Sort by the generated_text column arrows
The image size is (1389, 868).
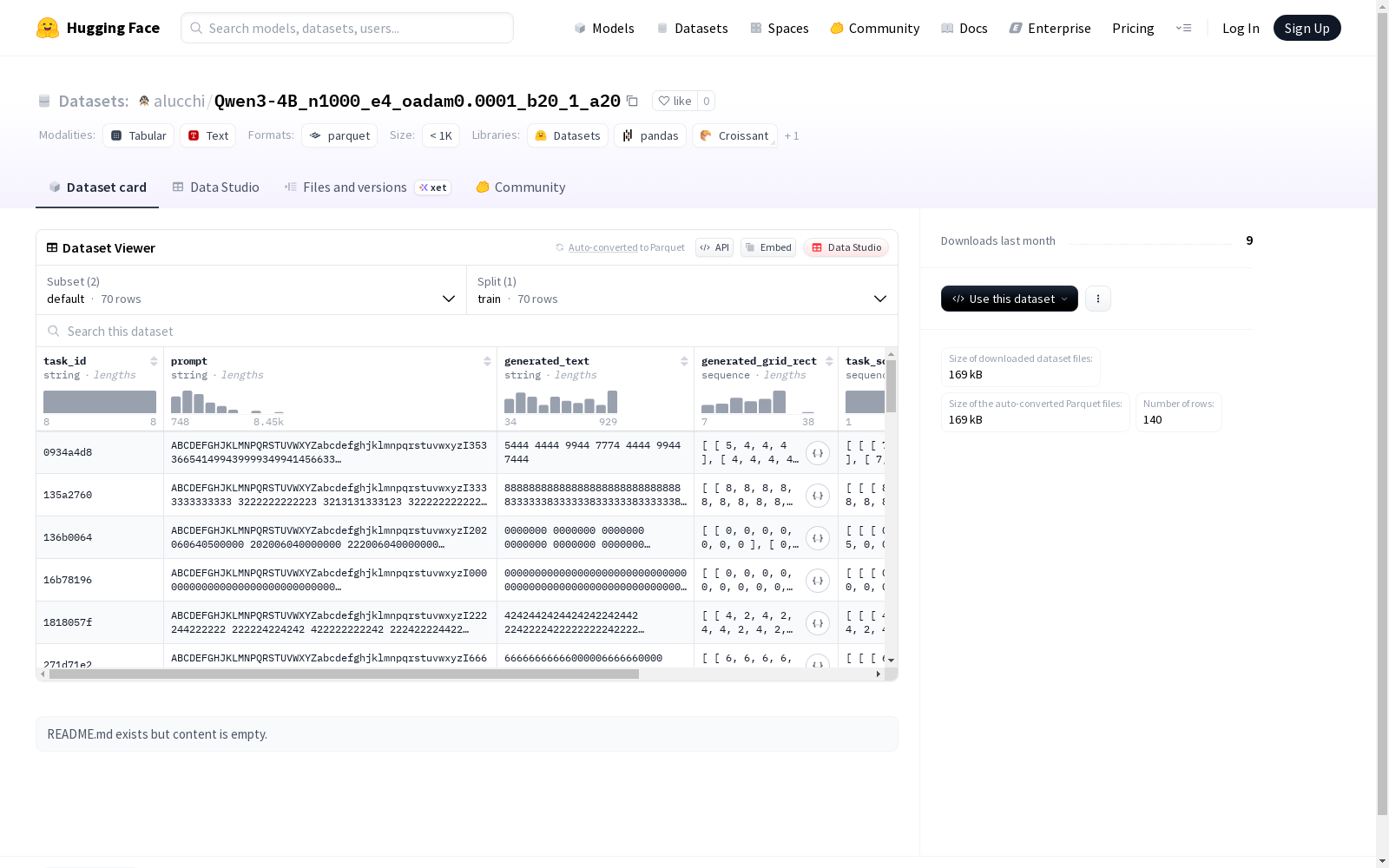click(684, 361)
